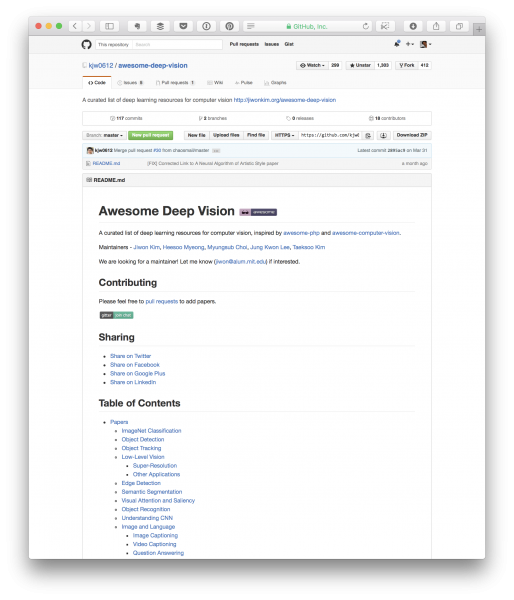Switch to the Code tab
Screen dimensions: 514x600
pos(97,83)
